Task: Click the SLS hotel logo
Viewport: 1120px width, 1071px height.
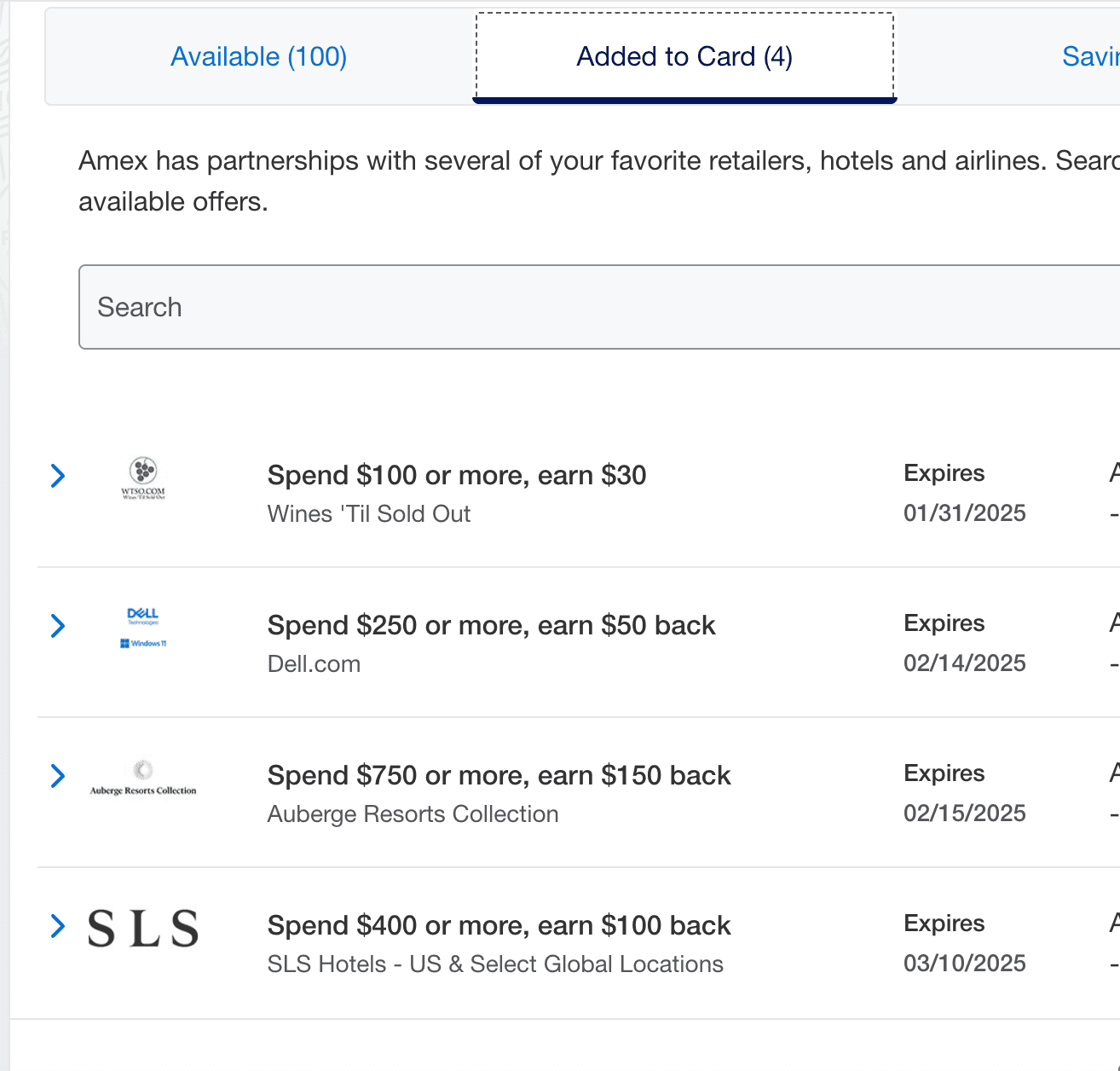Action: (x=143, y=928)
